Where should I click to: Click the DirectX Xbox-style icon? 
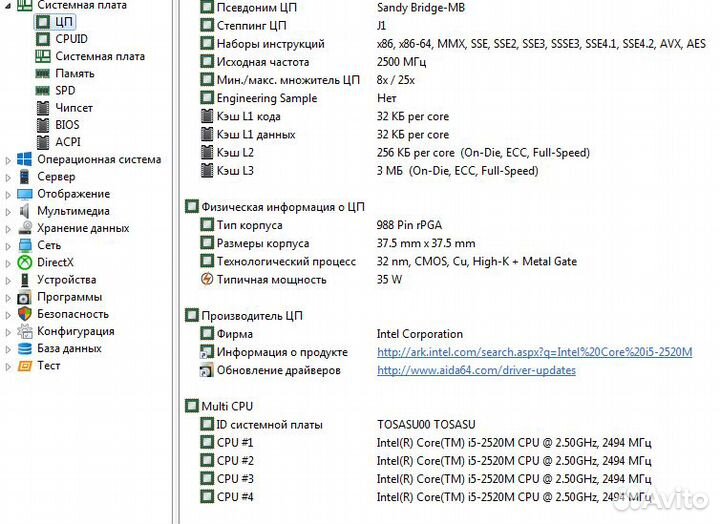(x=24, y=262)
